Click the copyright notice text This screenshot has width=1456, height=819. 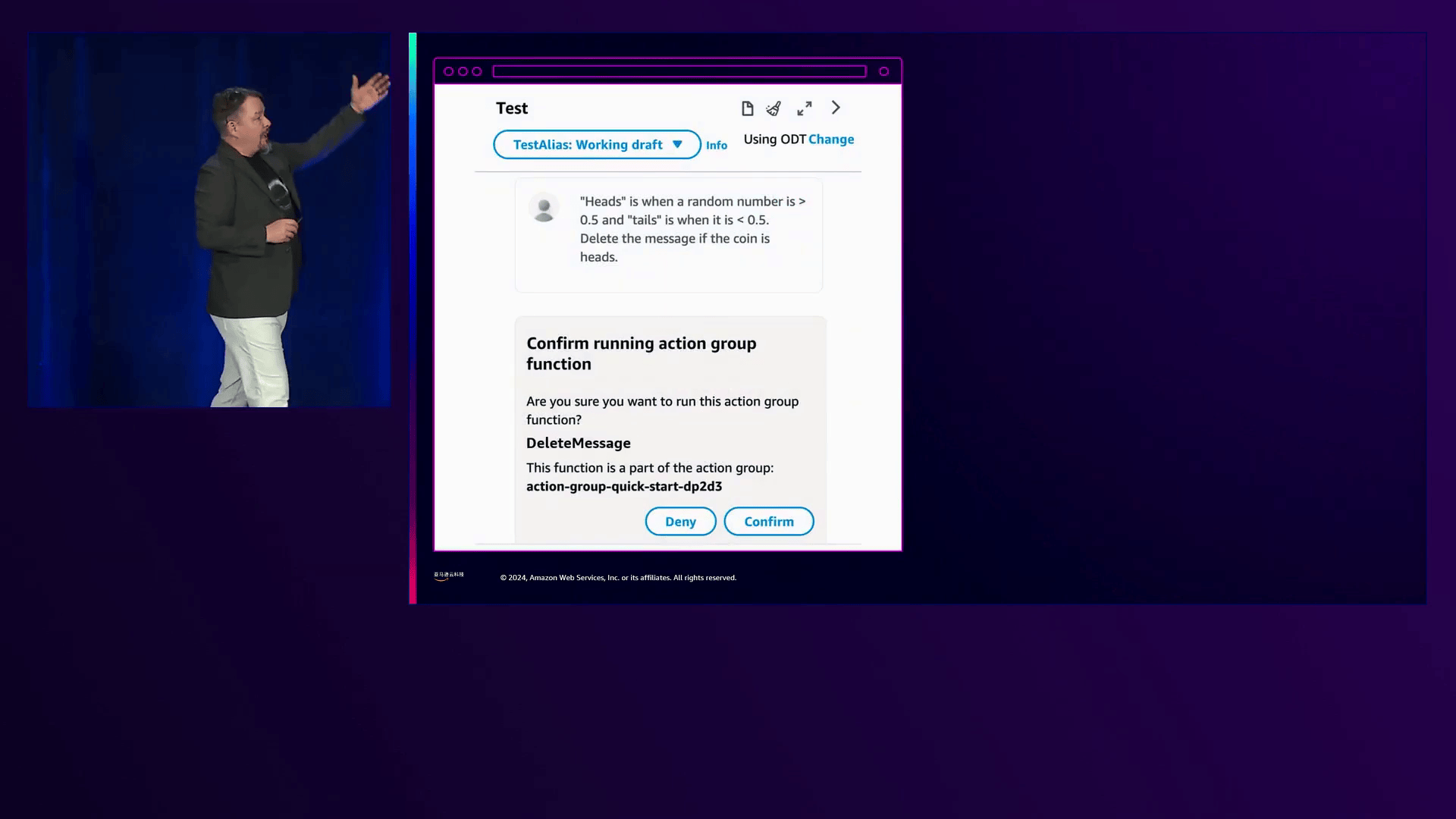tap(618, 577)
